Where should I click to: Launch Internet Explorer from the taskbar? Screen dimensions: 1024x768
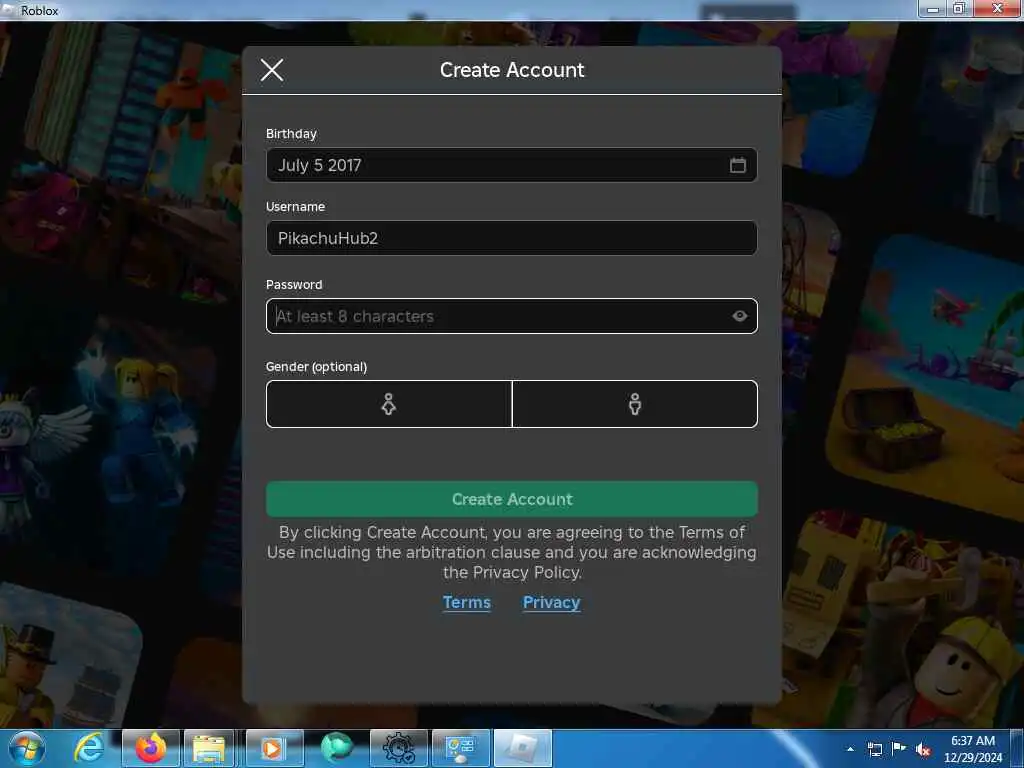89,748
